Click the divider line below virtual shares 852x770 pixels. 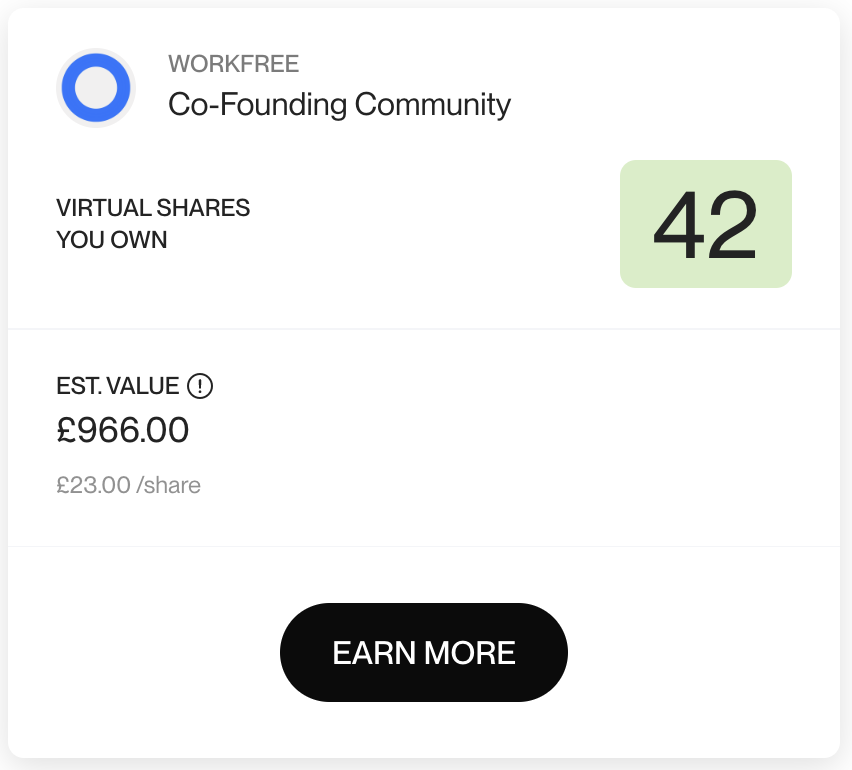(x=424, y=329)
